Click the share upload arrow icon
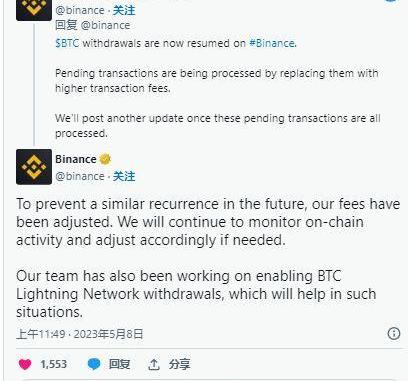The width and height of the screenshot is (408, 381). pos(154,365)
